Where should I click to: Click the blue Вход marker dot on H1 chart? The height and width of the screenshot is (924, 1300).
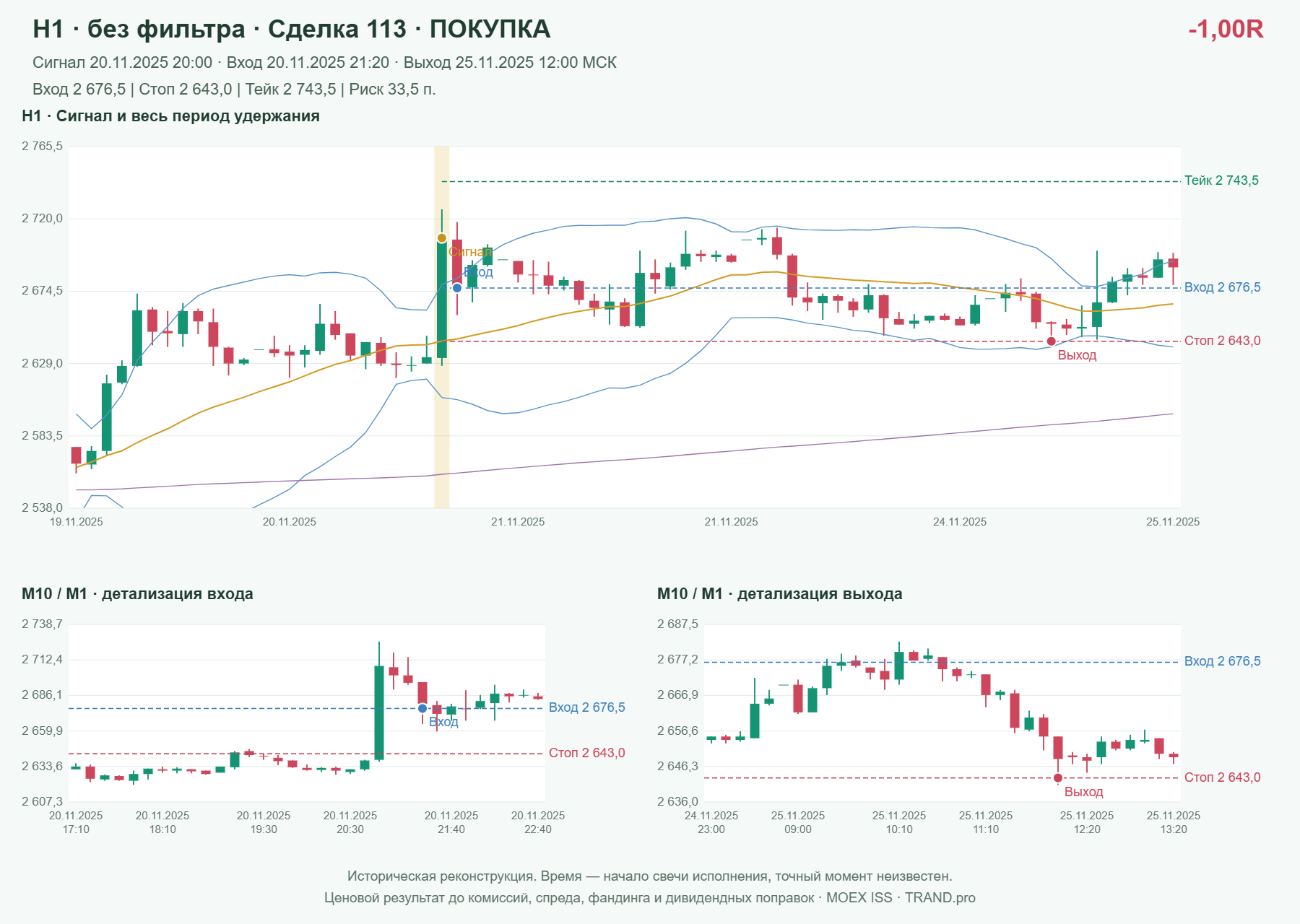point(456,288)
